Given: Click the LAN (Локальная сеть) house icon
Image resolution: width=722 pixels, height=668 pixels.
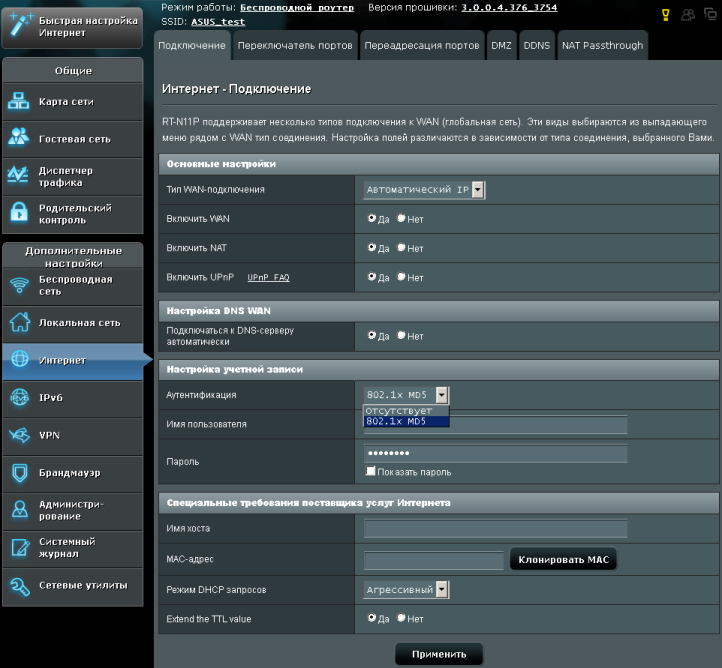Looking at the screenshot, I should [19, 322].
